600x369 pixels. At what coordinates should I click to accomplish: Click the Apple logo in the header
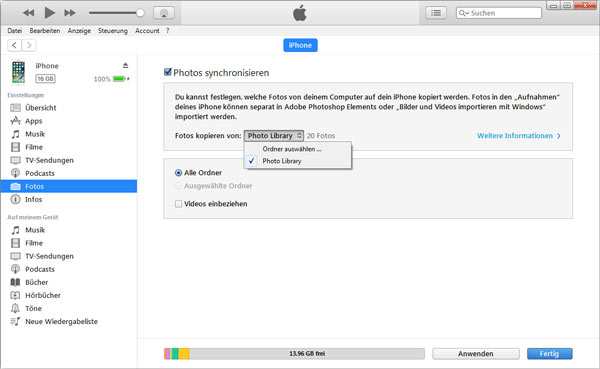(x=300, y=13)
